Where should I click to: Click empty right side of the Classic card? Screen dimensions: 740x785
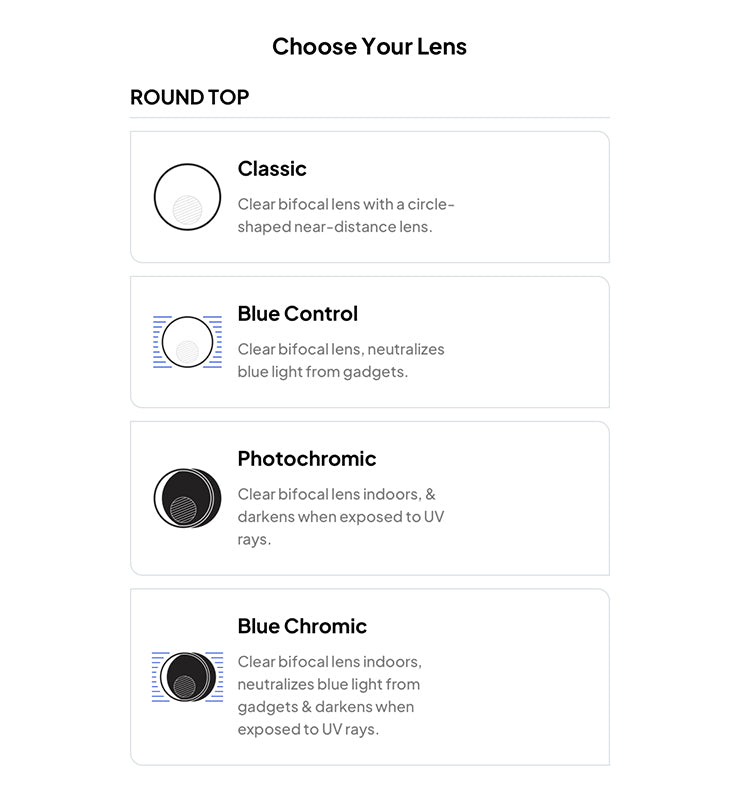tap(540, 197)
